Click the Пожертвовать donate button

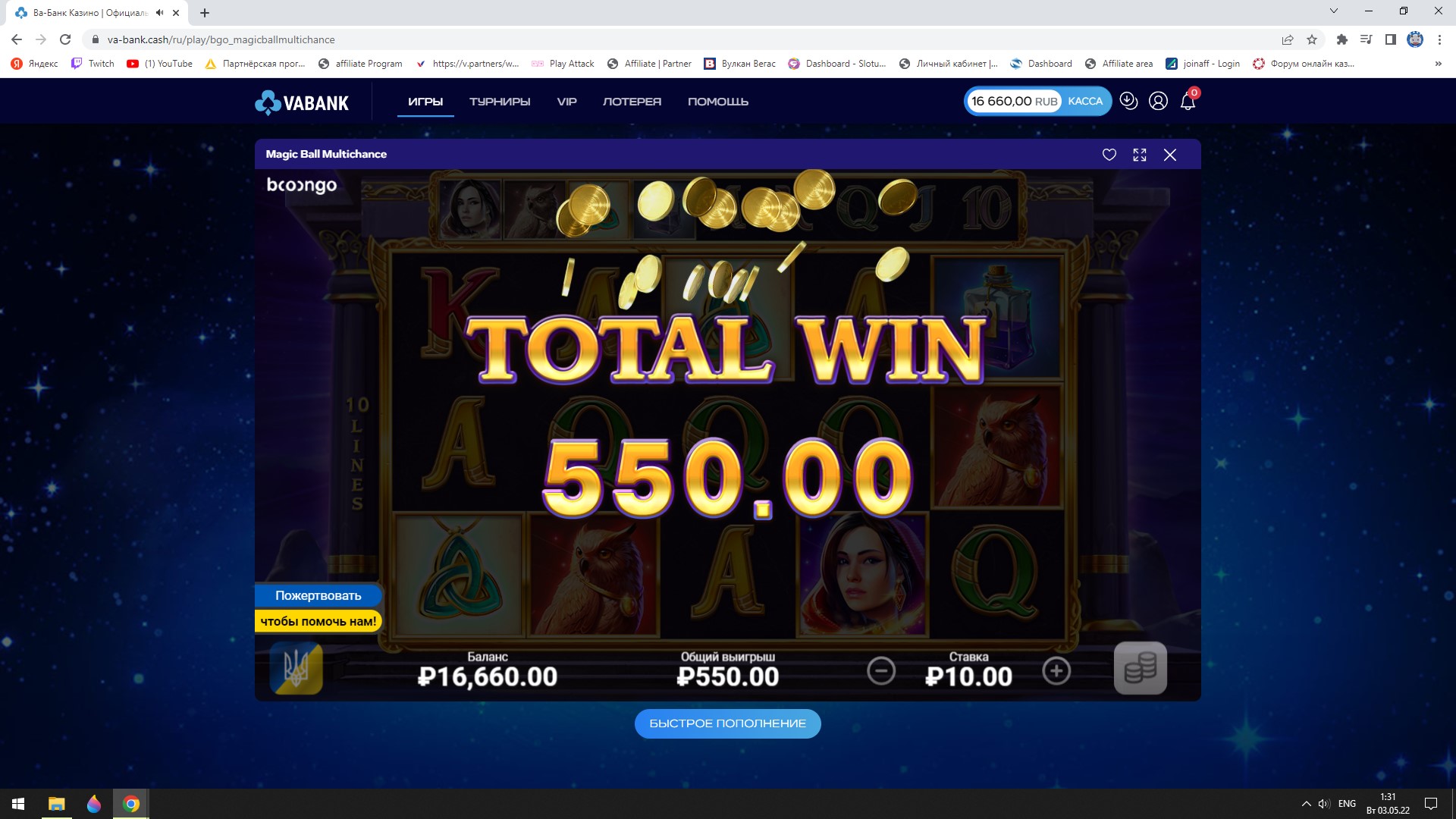pyautogui.click(x=318, y=596)
